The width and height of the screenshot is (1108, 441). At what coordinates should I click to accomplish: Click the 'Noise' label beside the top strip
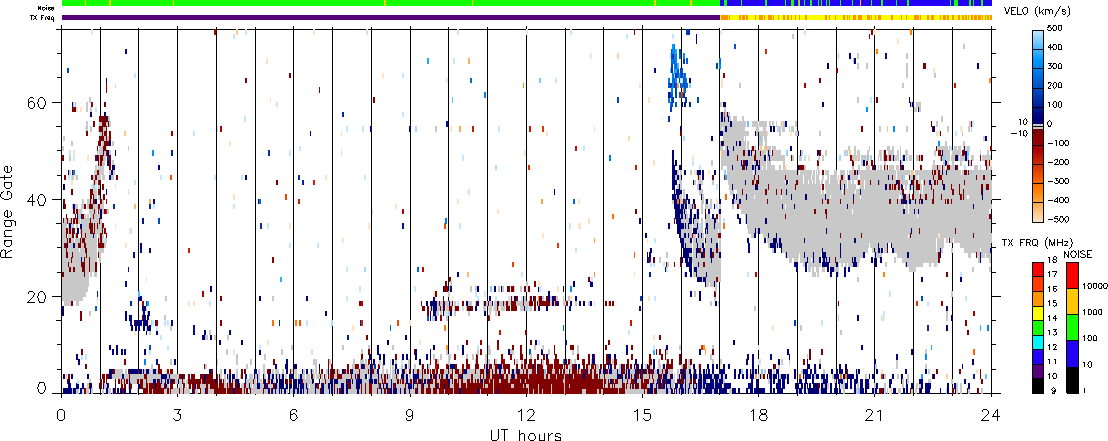pyautogui.click(x=47, y=7)
